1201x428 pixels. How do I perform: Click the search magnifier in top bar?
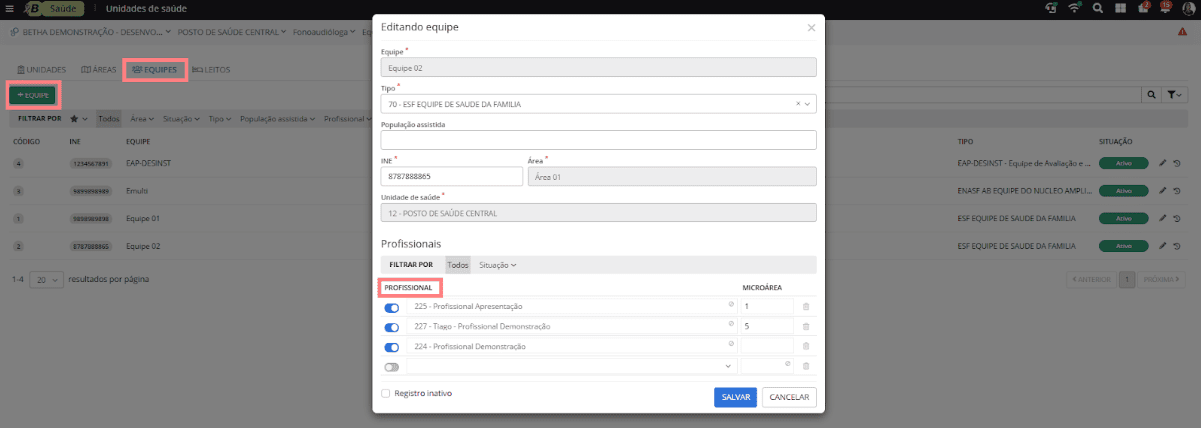click(1098, 8)
